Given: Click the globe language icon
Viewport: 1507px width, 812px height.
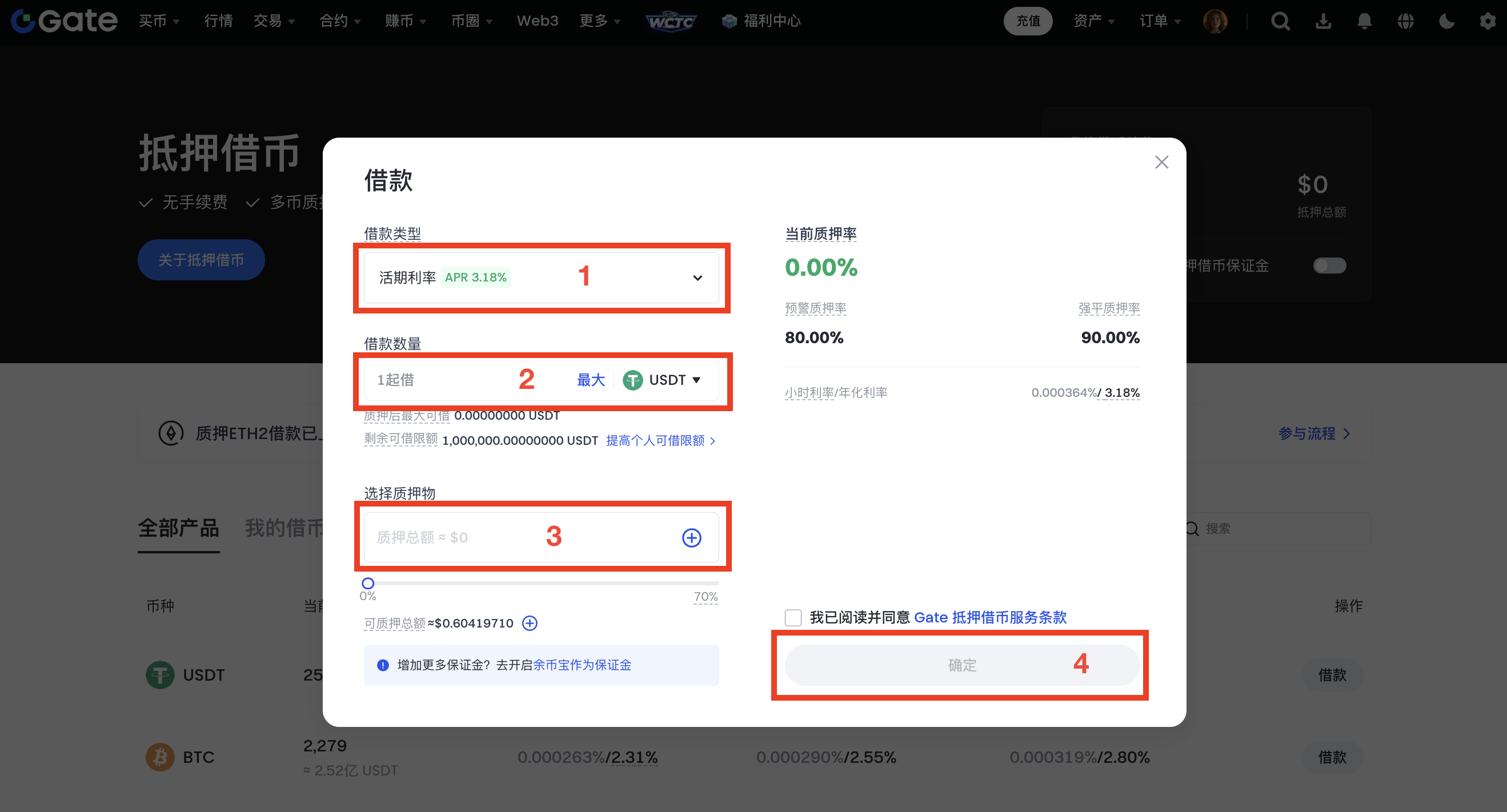Looking at the screenshot, I should pos(1405,22).
